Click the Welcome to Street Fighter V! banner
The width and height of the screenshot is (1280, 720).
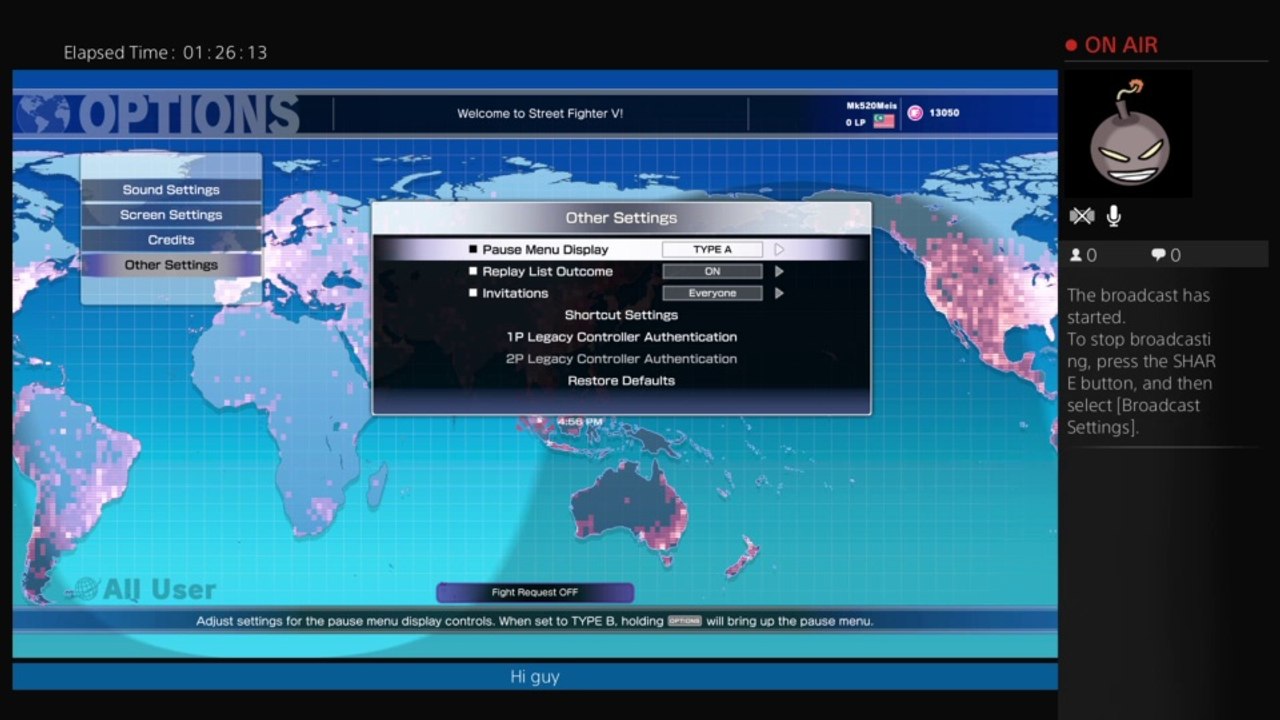[x=540, y=114]
